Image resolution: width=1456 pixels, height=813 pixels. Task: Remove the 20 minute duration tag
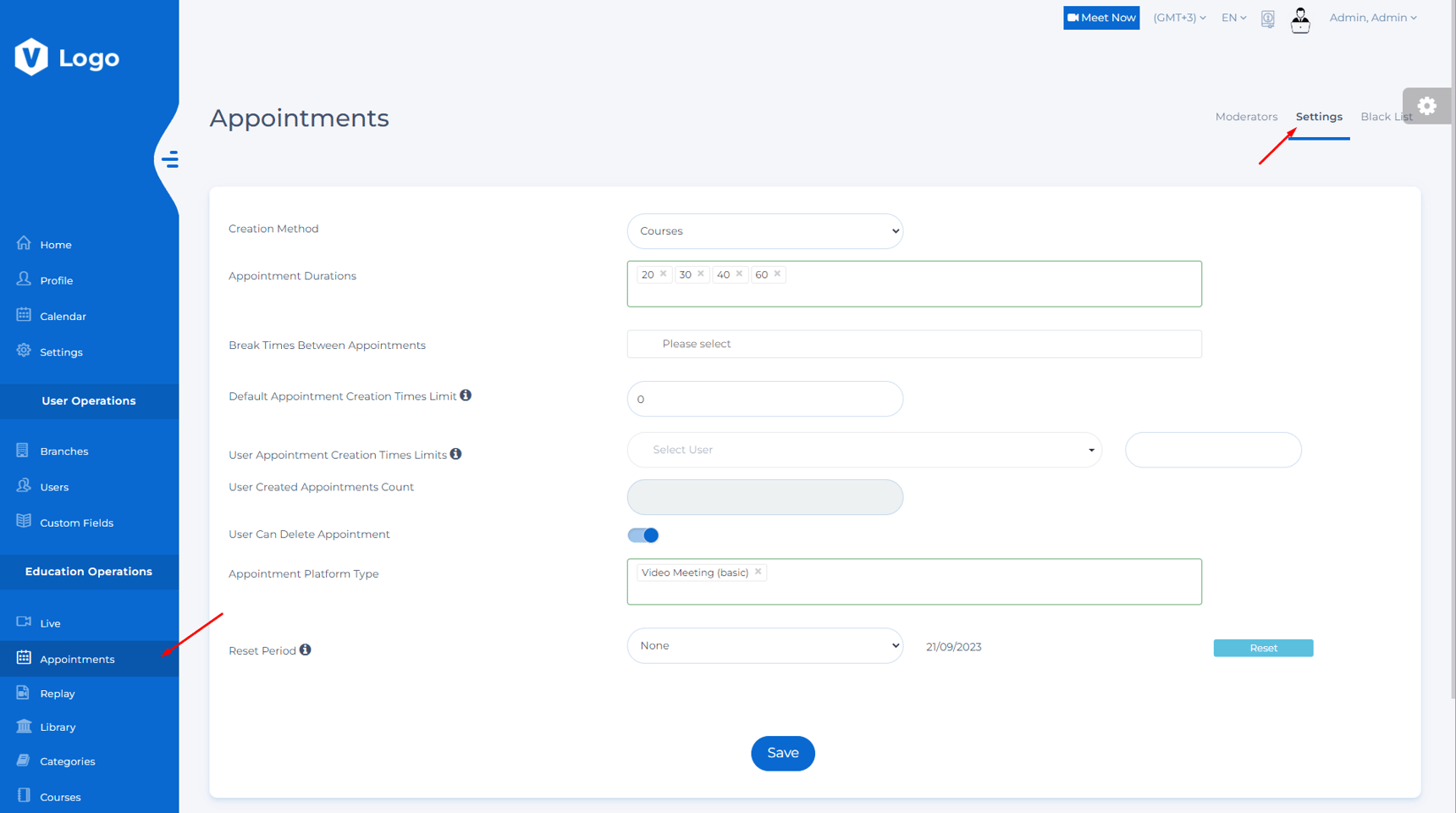[x=664, y=274]
